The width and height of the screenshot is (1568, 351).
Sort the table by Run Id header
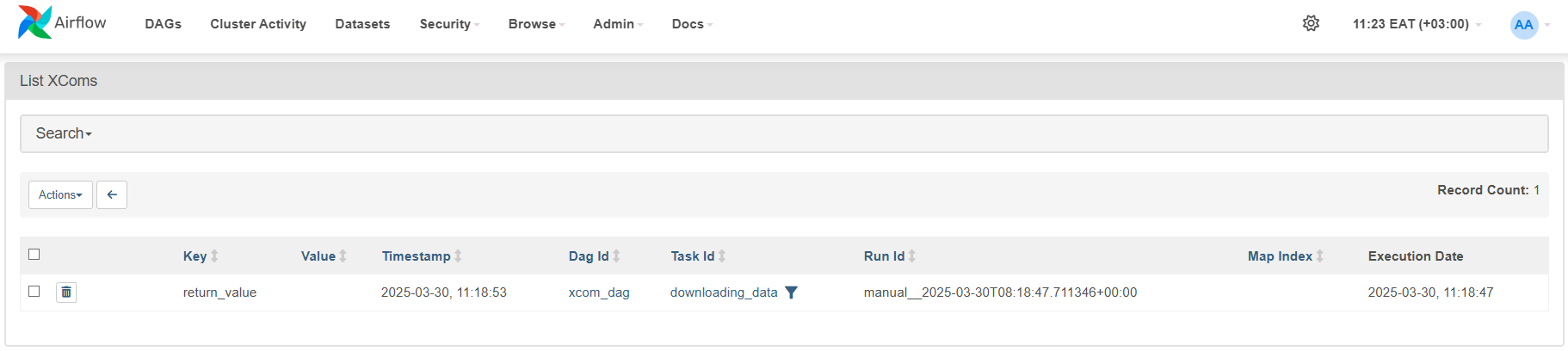[x=884, y=256]
